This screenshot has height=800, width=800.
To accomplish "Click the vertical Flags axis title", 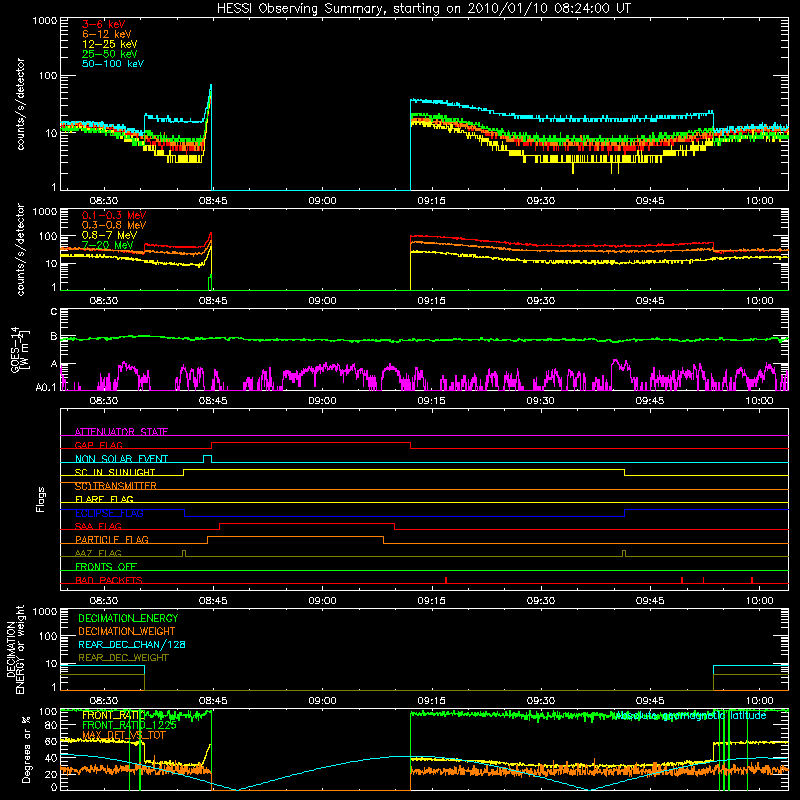I will (x=41, y=499).
